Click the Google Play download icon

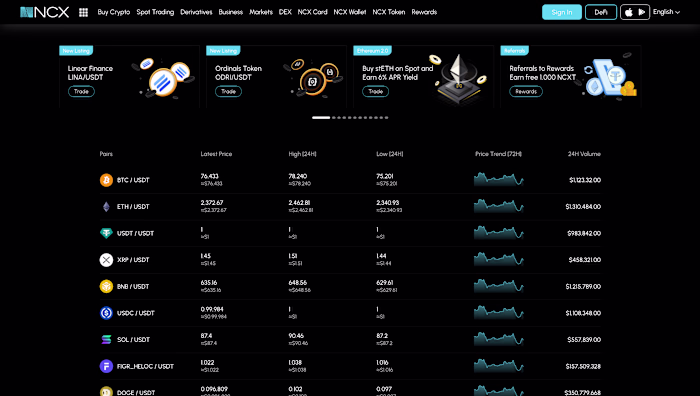[x=642, y=12]
